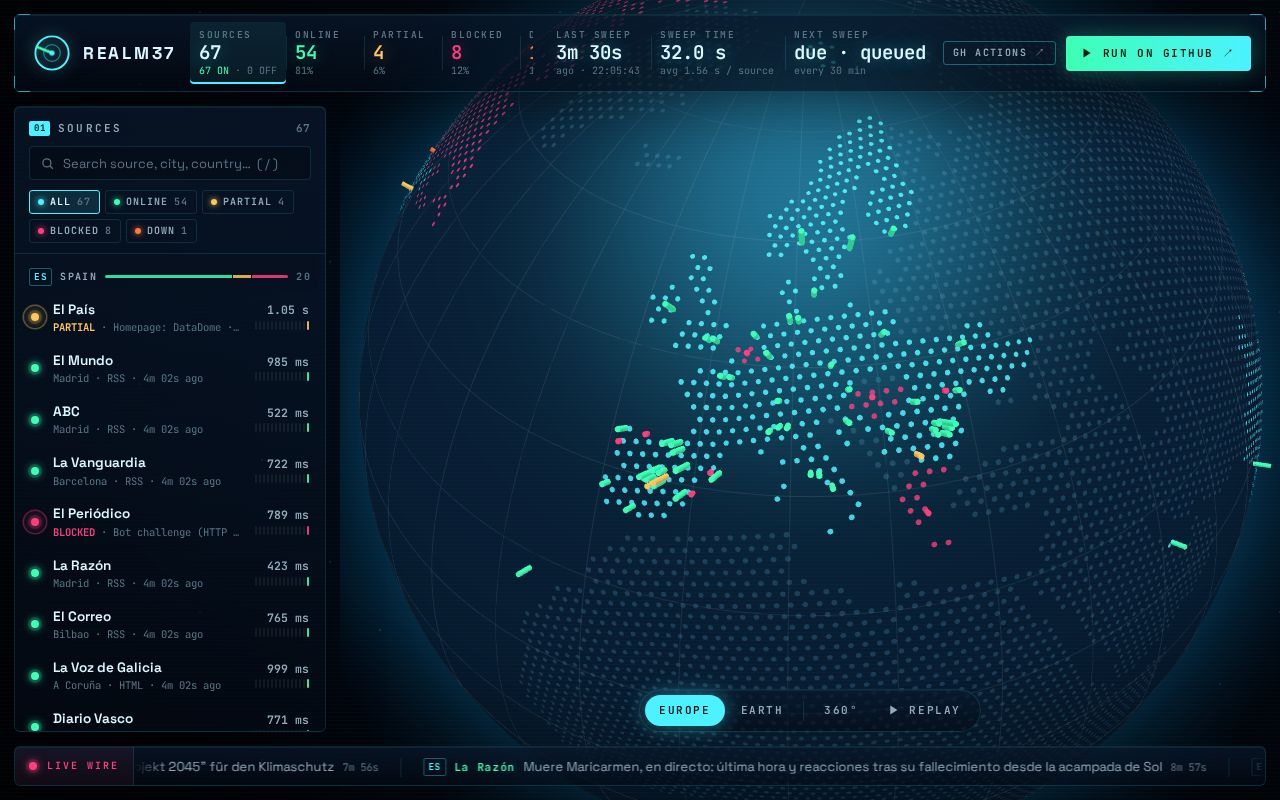Click the ES country badge for Spain

coord(40,277)
